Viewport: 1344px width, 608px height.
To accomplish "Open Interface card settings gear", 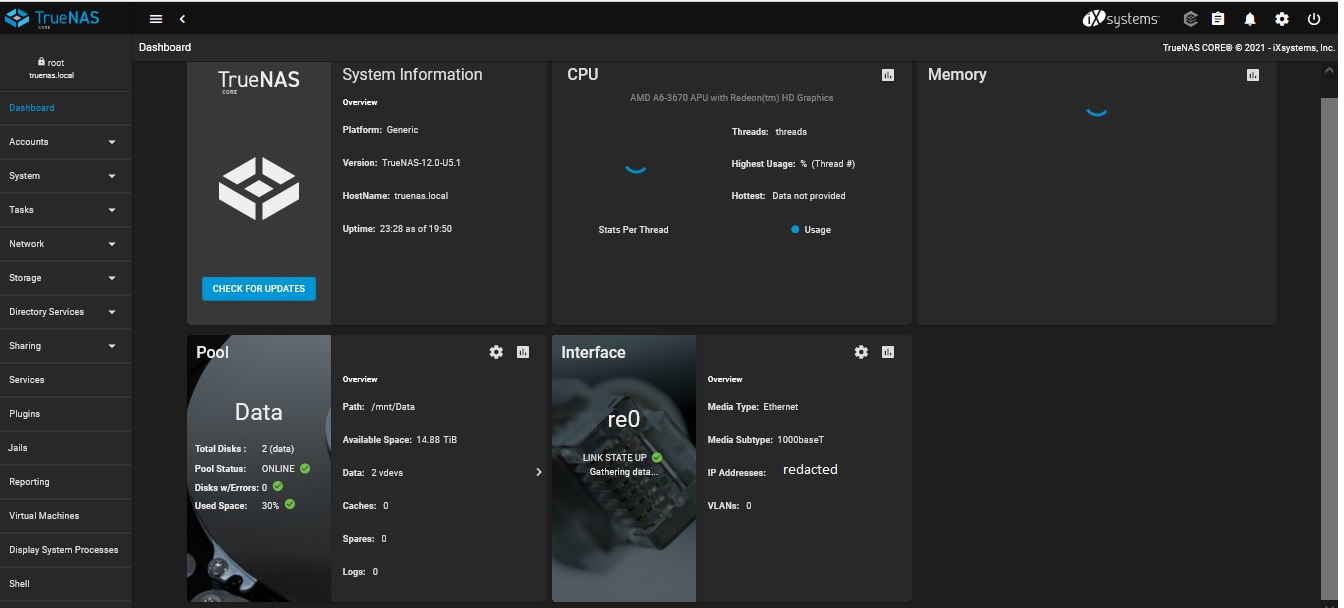I will (861, 352).
